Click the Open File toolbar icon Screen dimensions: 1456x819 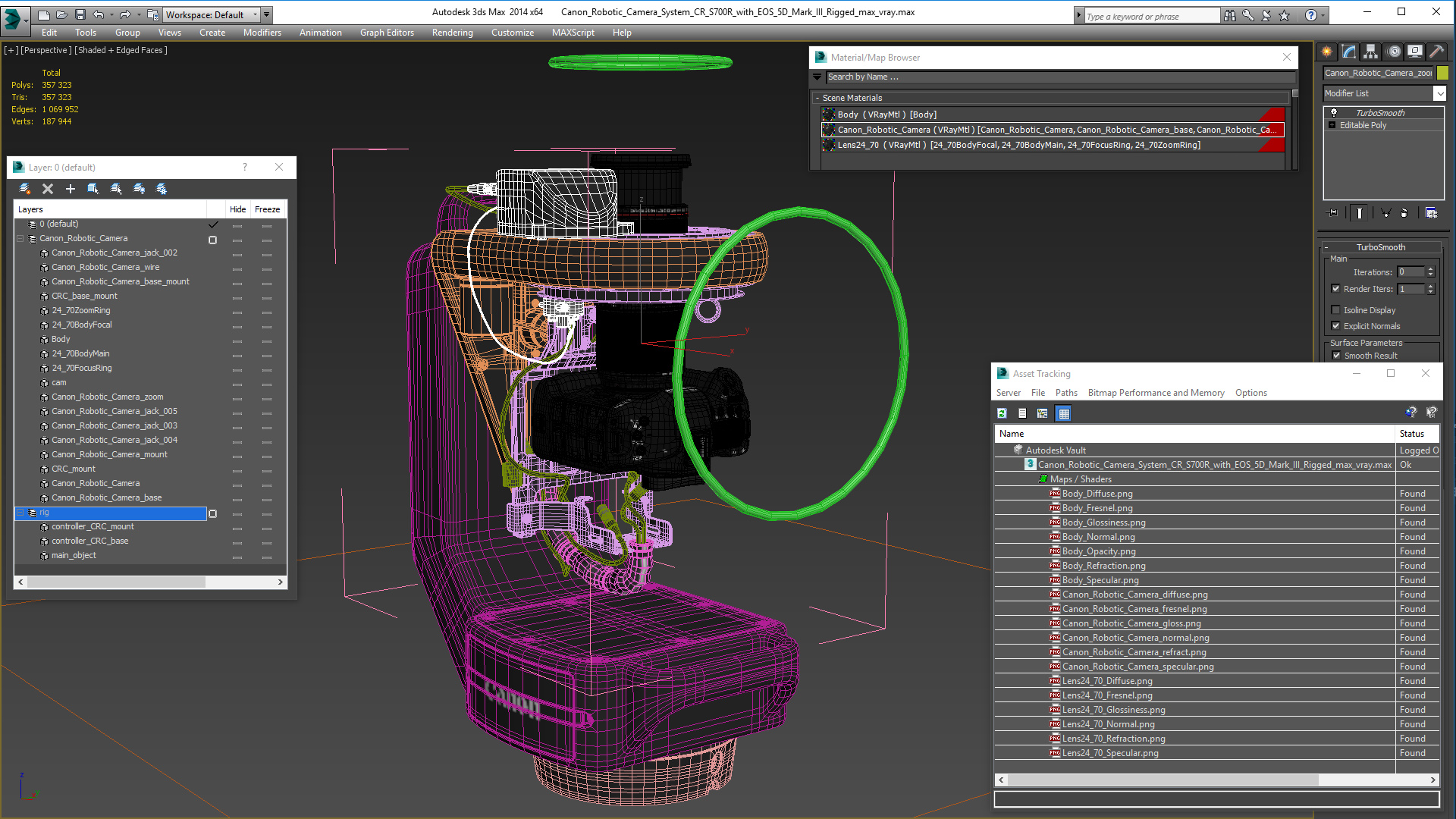point(62,14)
